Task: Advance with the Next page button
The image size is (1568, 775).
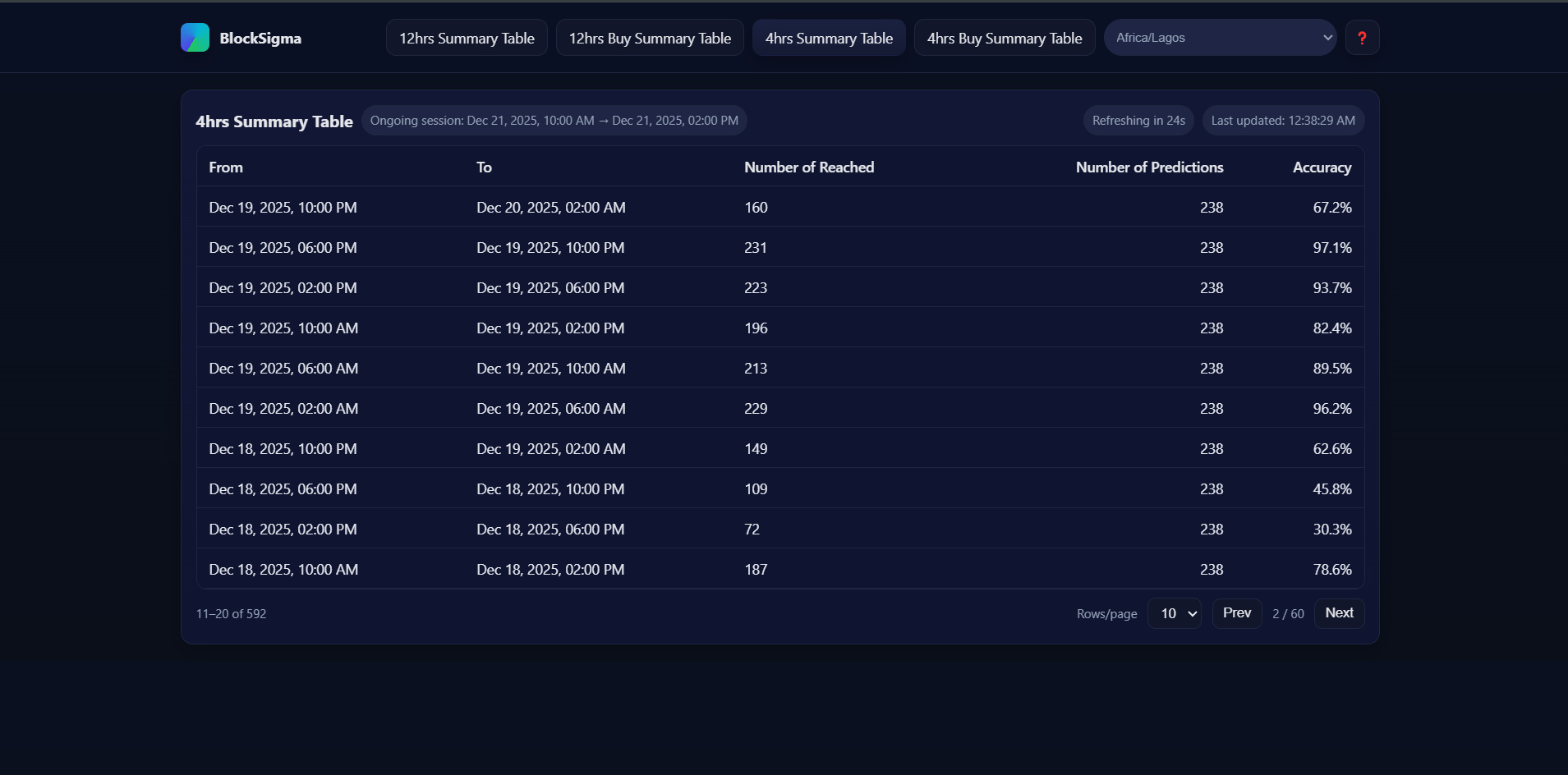Action: tap(1339, 613)
